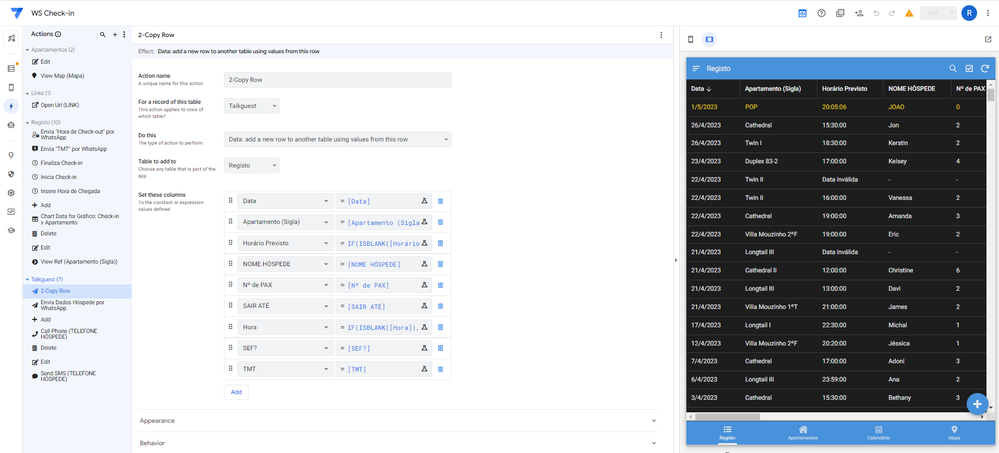Click the orange warning triangle icon
The width and height of the screenshot is (999, 453).
tap(909, 13)
